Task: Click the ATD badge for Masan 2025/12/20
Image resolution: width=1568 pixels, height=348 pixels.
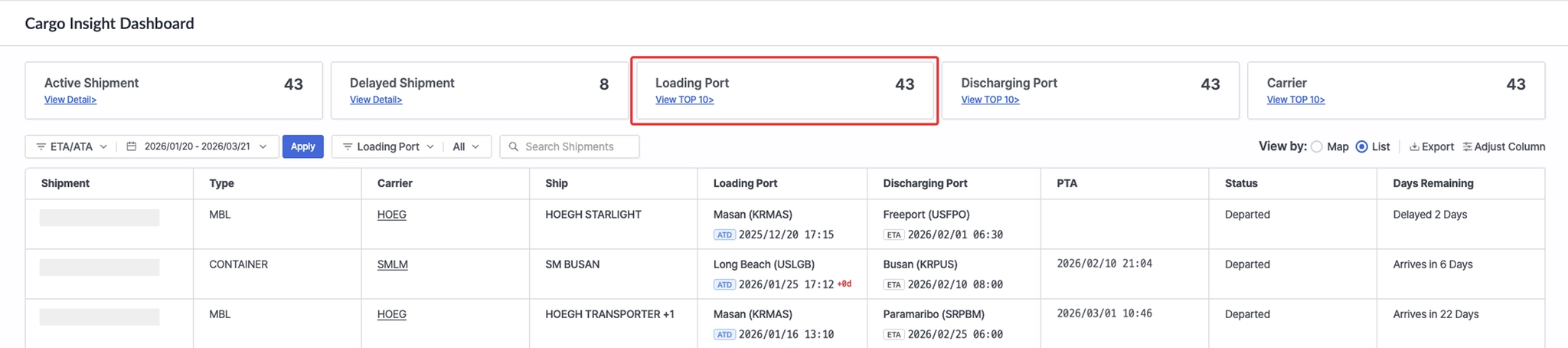Action: coord(724,235)
